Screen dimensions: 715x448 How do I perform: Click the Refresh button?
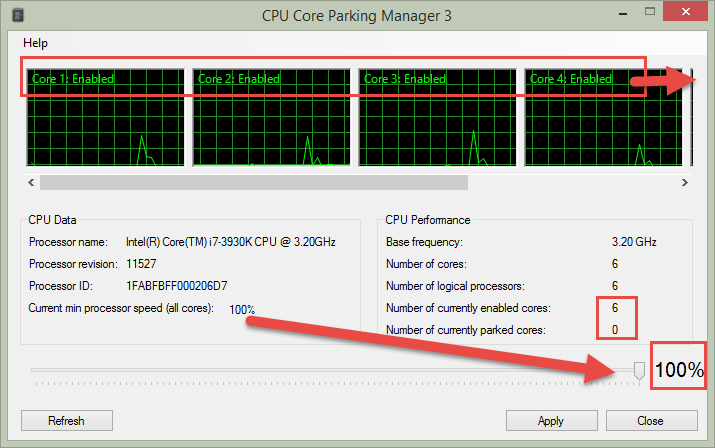[66, 421]
